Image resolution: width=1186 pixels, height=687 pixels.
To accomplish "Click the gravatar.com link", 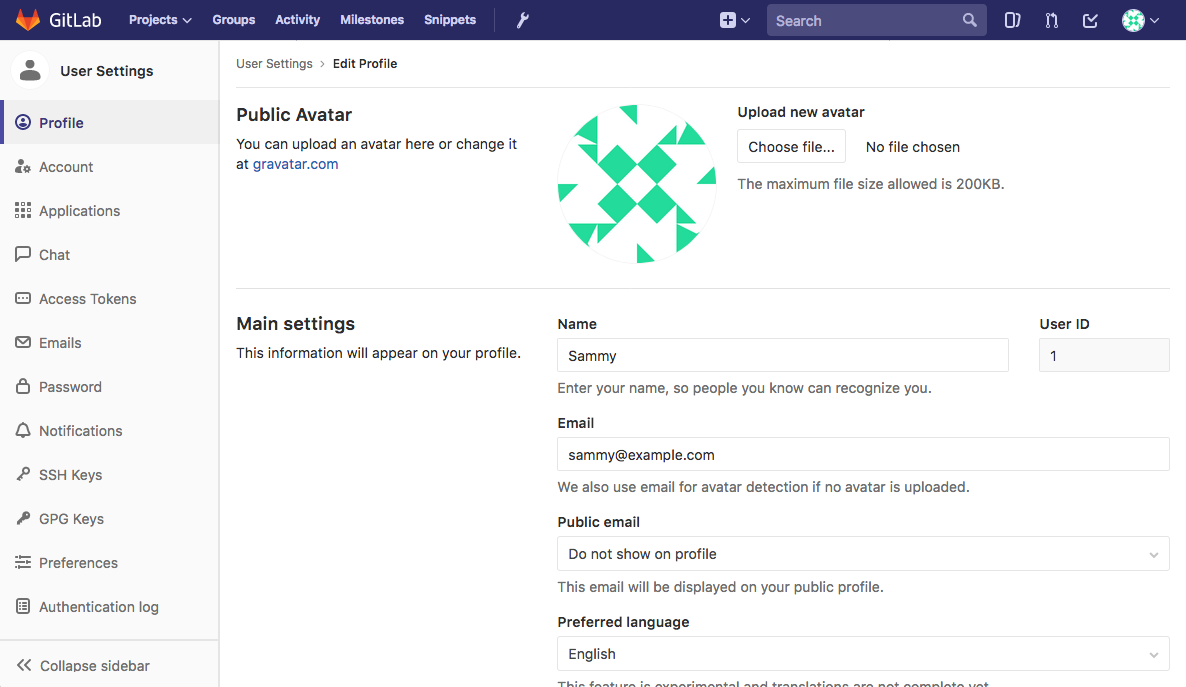I will (295, 164).
